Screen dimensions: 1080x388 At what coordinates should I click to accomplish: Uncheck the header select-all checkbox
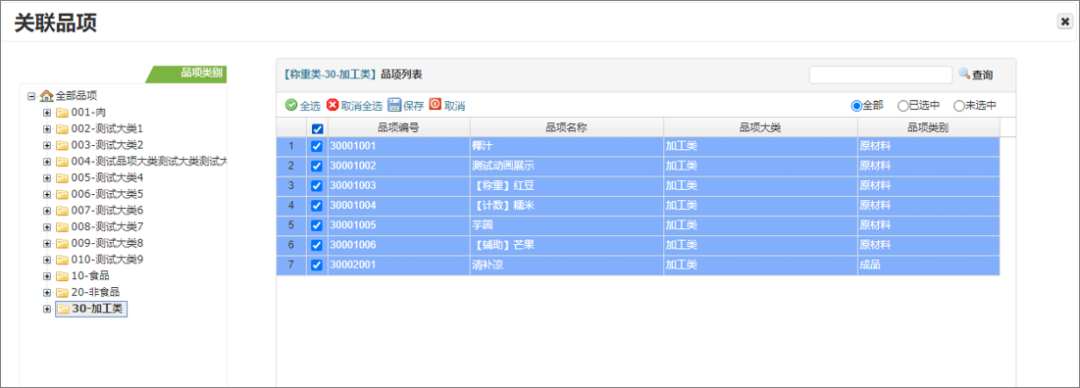click(318, 128)
